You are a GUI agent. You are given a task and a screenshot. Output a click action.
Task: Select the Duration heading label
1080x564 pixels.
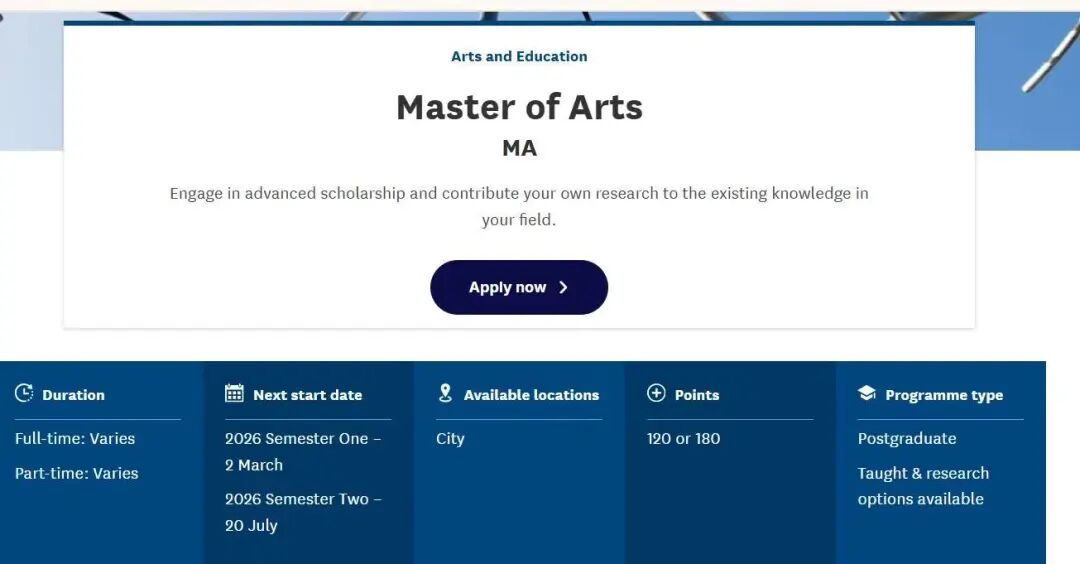coord(73,395)
